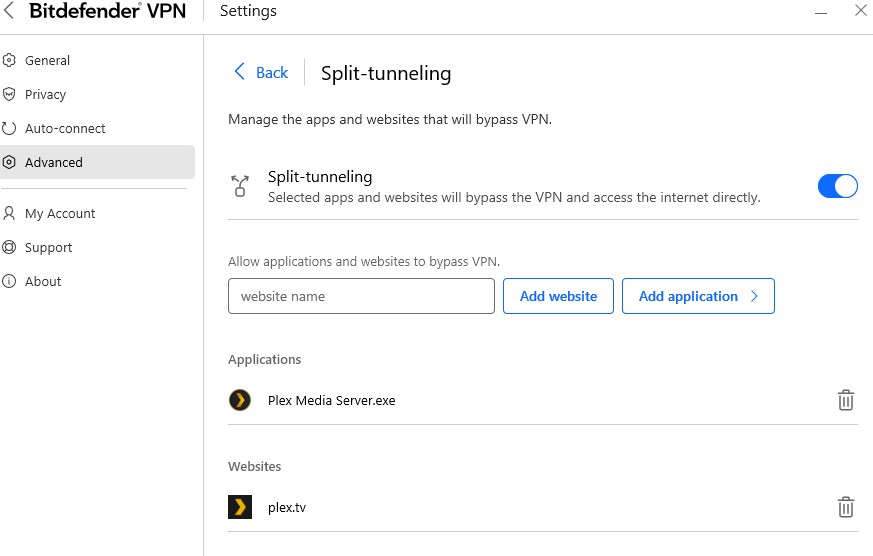Expand the Add application chevron

click(755, 296)
